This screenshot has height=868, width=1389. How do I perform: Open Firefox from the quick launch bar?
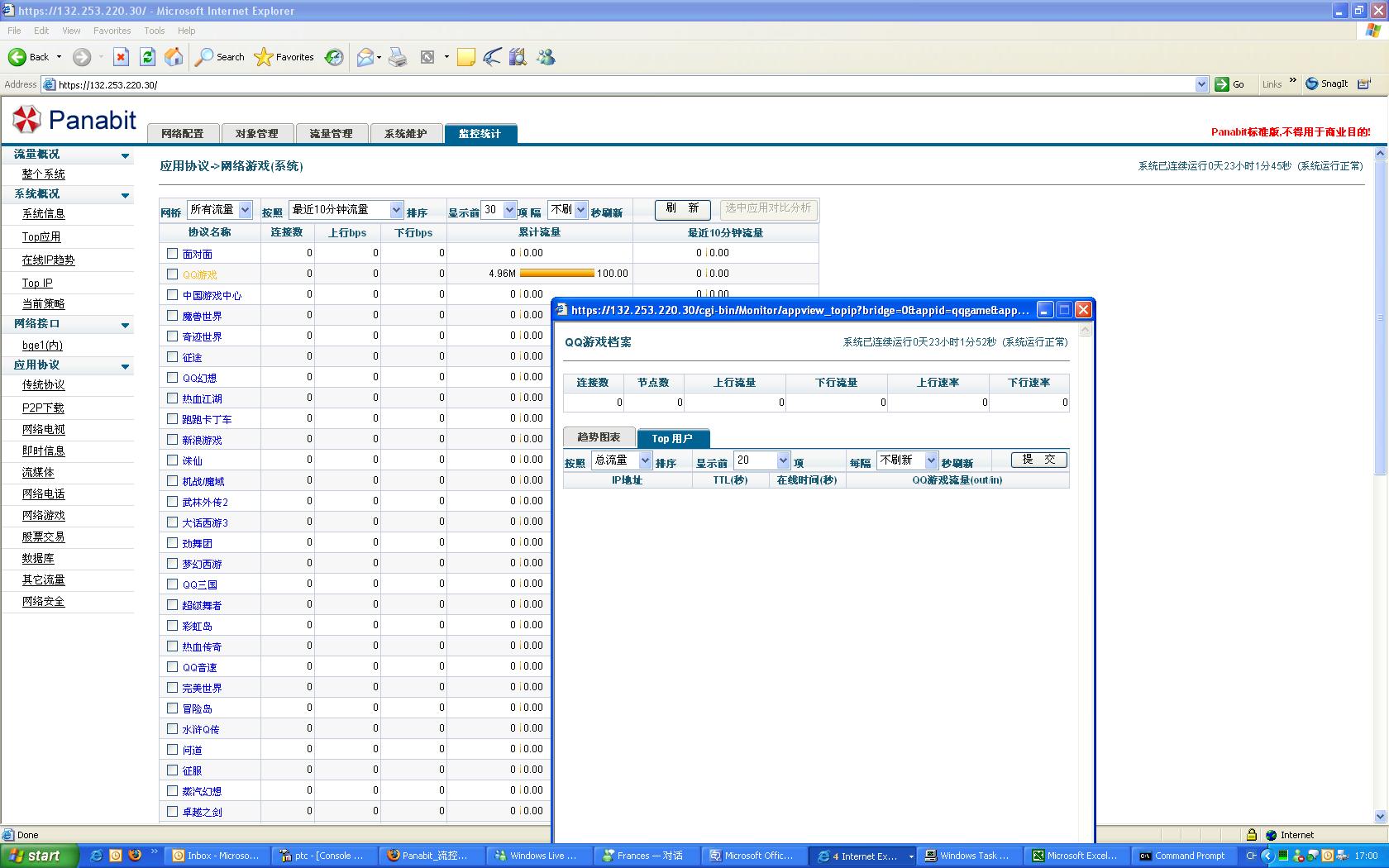[135, 856]
